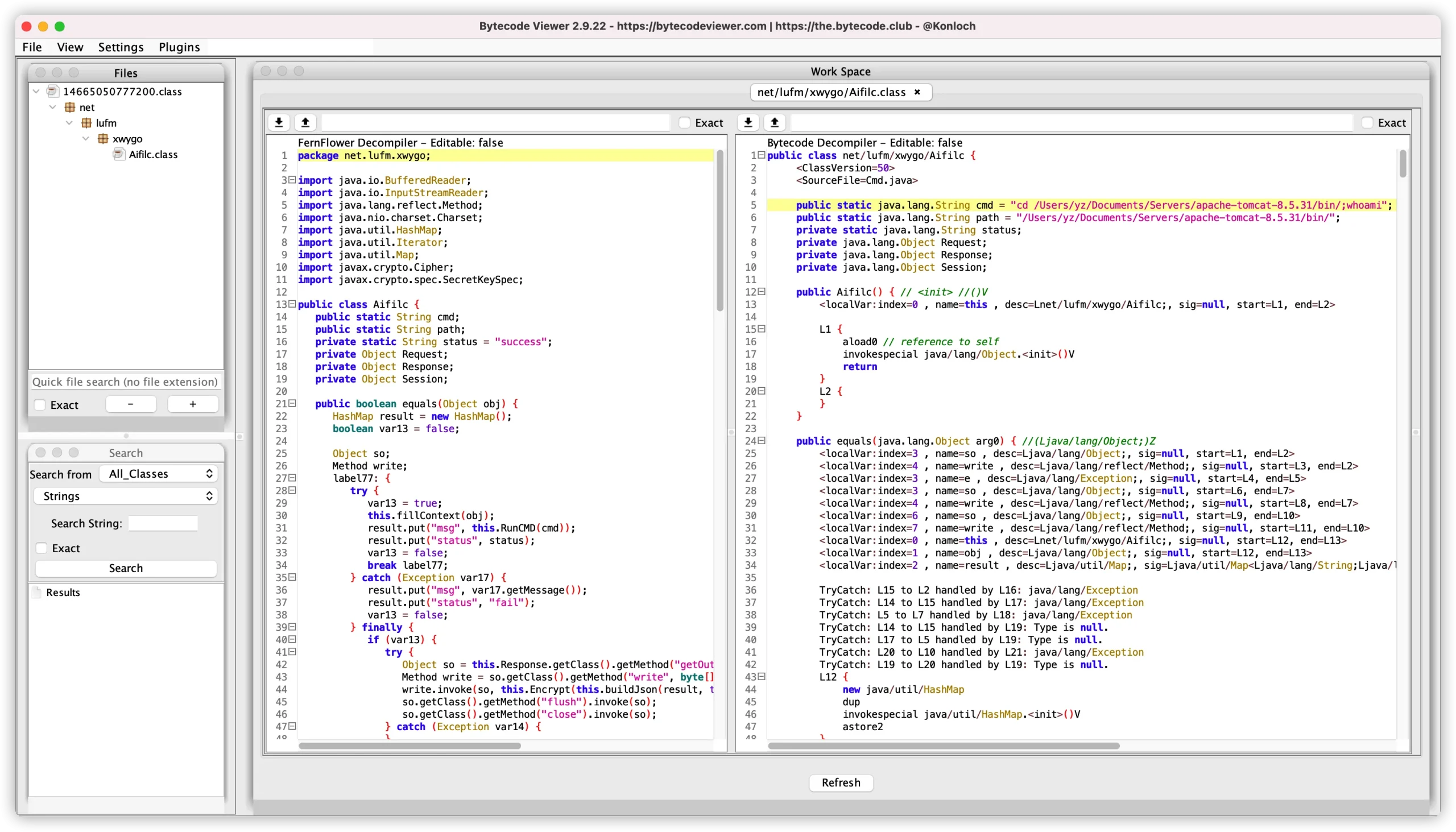Collapse the 14665050777200.class tree node
Screen dimensions: 1456x832
tap(36, 92)
